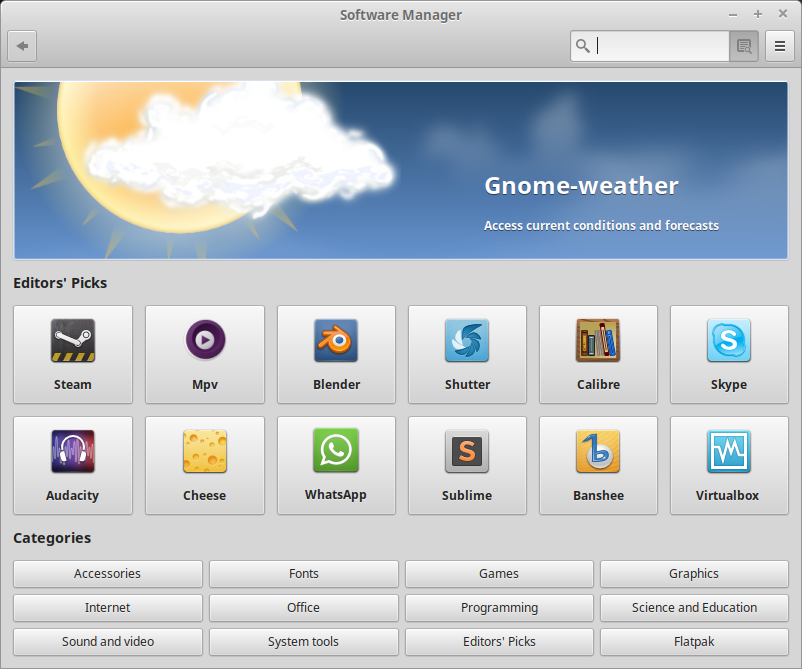Open the Gnome-weather featured banner
The image size is (802, 669).
[401, 170]
